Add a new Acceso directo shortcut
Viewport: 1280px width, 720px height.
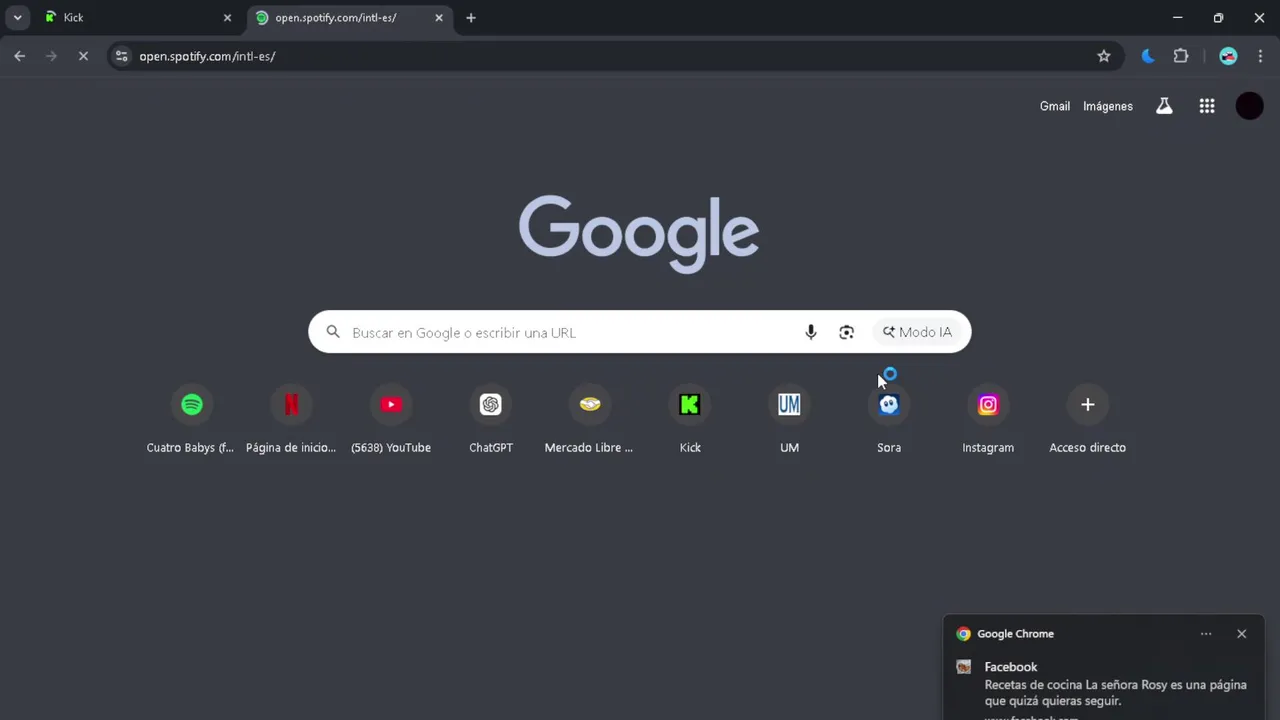(x=1087, y=418)
